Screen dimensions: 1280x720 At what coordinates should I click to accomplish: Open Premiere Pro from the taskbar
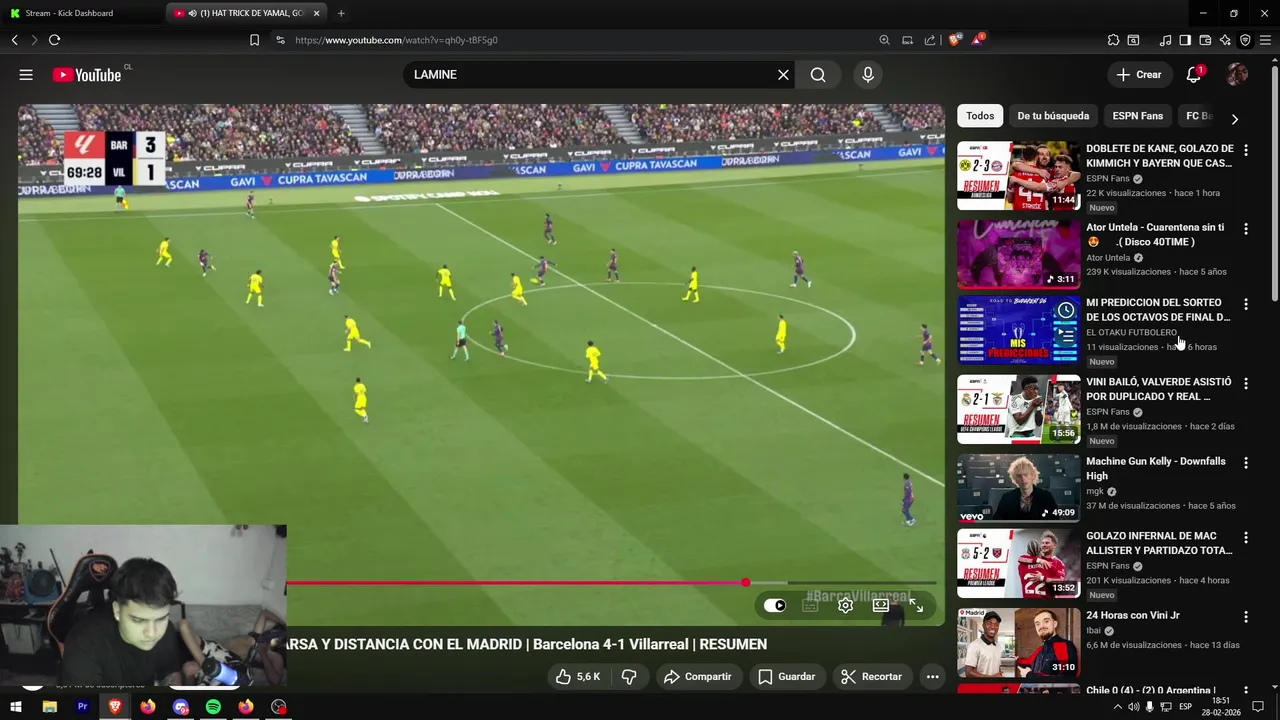[82, 707]
